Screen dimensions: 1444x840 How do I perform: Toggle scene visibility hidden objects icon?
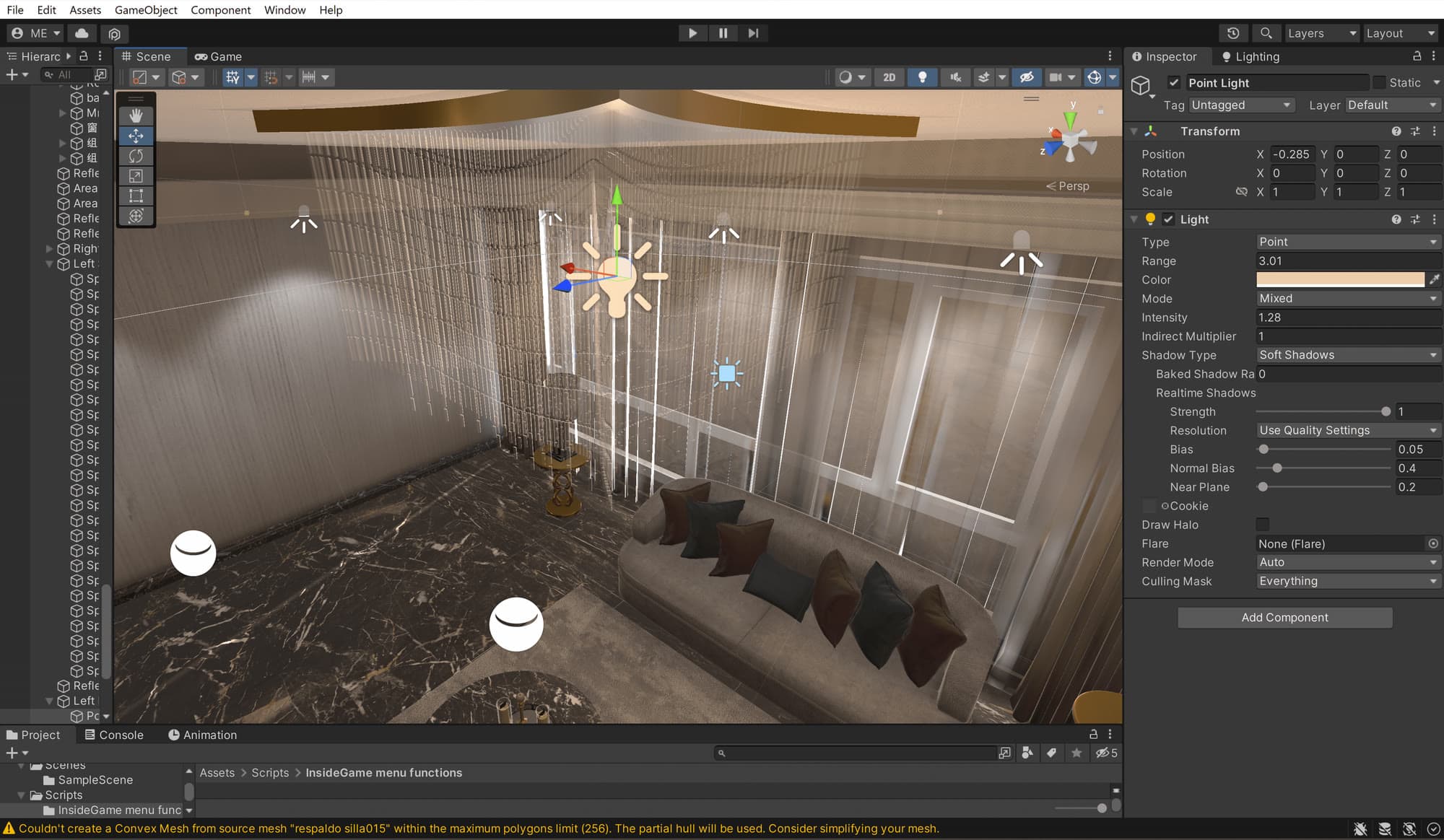[1027, 77]
